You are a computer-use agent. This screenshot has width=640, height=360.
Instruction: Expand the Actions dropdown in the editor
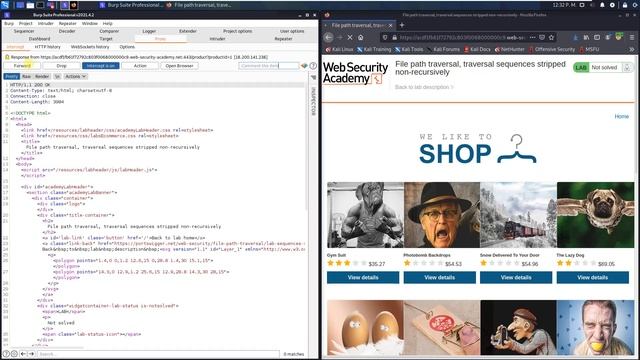point(76,77)
